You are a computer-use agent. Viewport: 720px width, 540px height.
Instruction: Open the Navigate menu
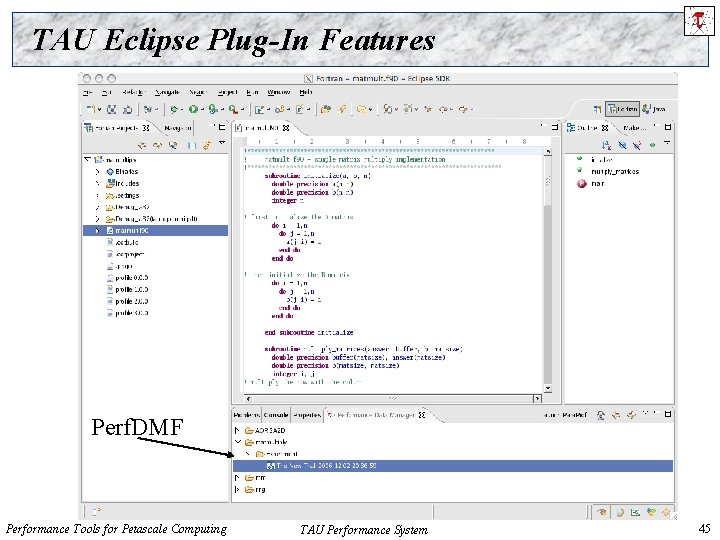[167, 92]
